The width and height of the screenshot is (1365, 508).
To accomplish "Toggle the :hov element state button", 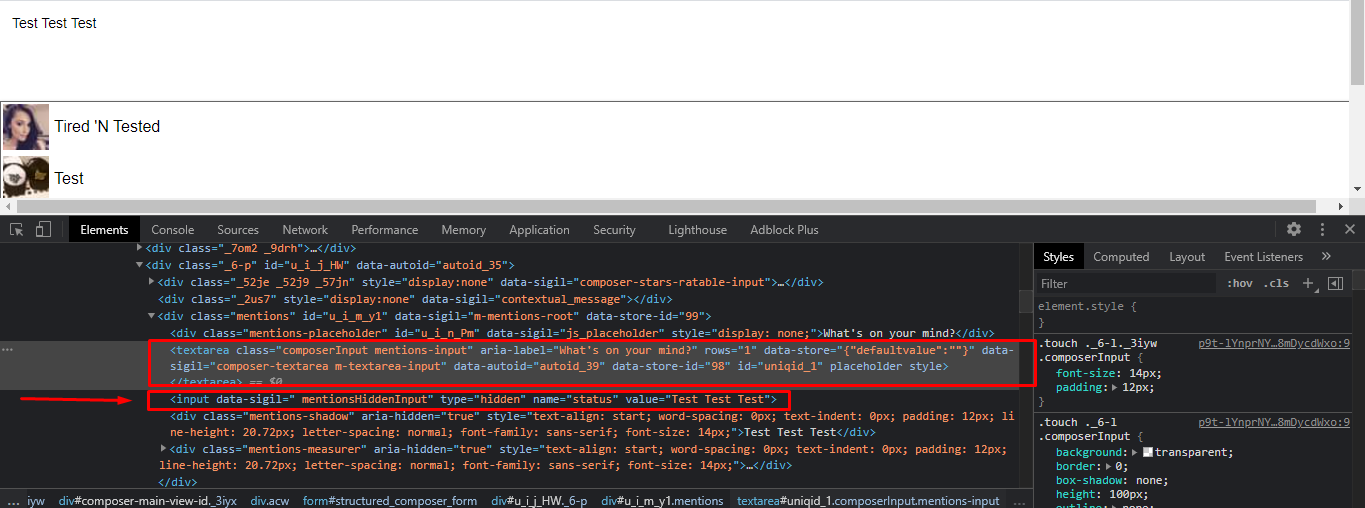I will click(1240, 284).
